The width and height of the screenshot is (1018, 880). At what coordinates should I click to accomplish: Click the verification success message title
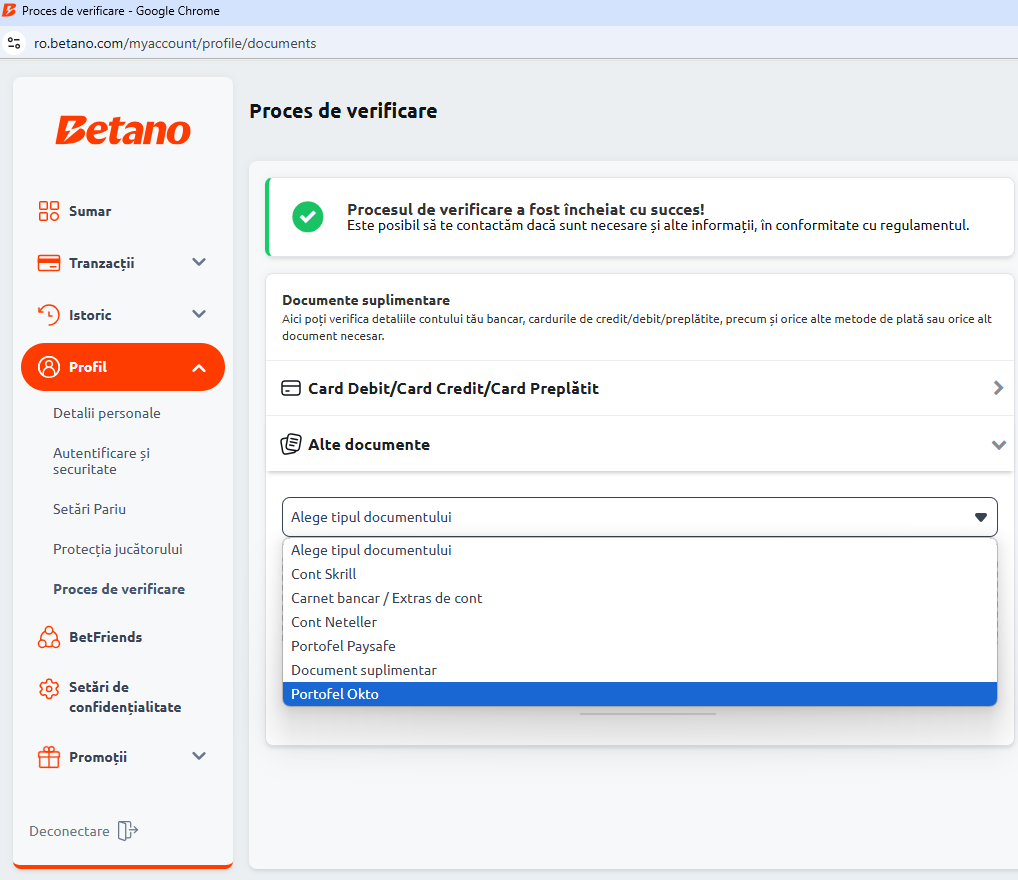526,209
